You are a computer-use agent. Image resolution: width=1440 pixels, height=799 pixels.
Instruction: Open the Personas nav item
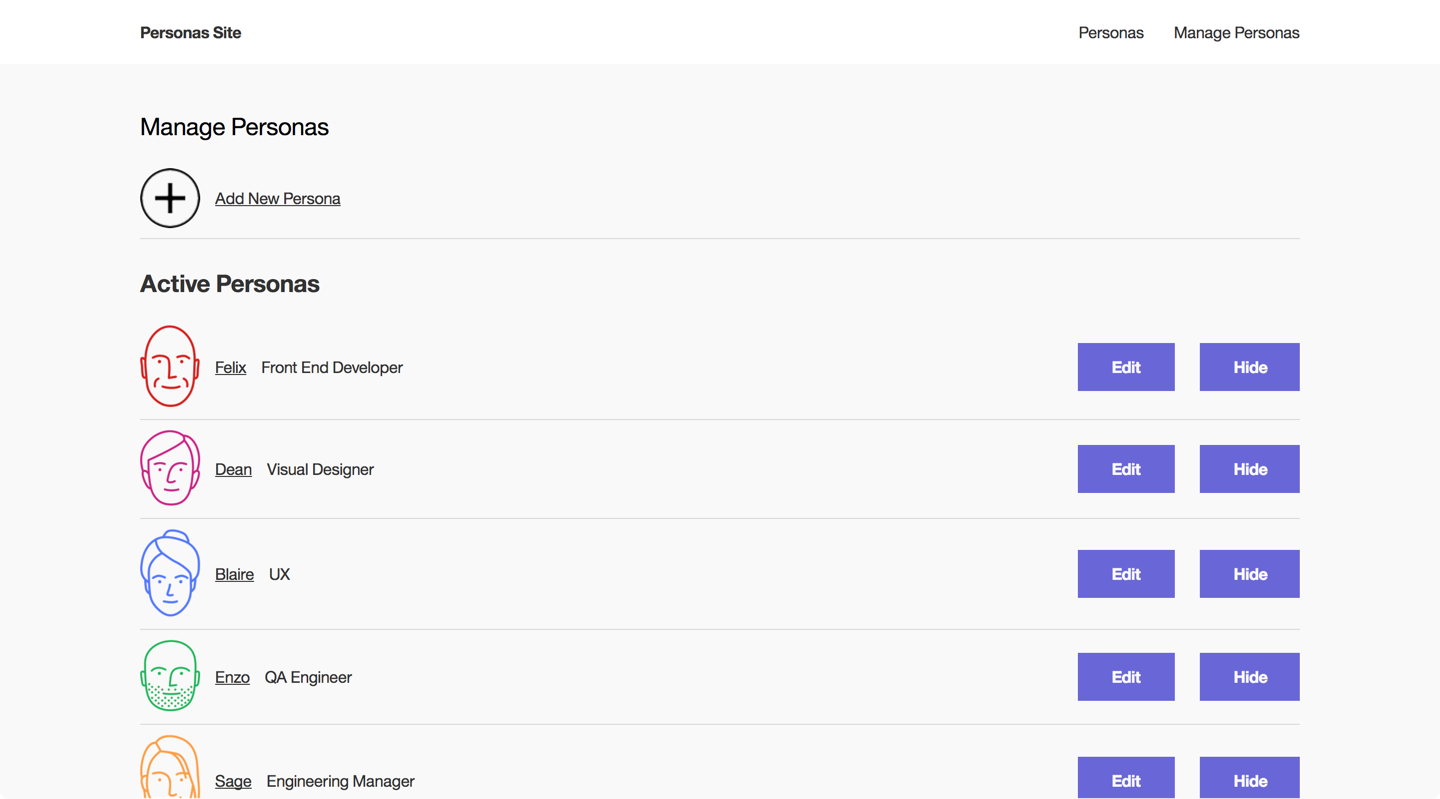(1110, 33)
